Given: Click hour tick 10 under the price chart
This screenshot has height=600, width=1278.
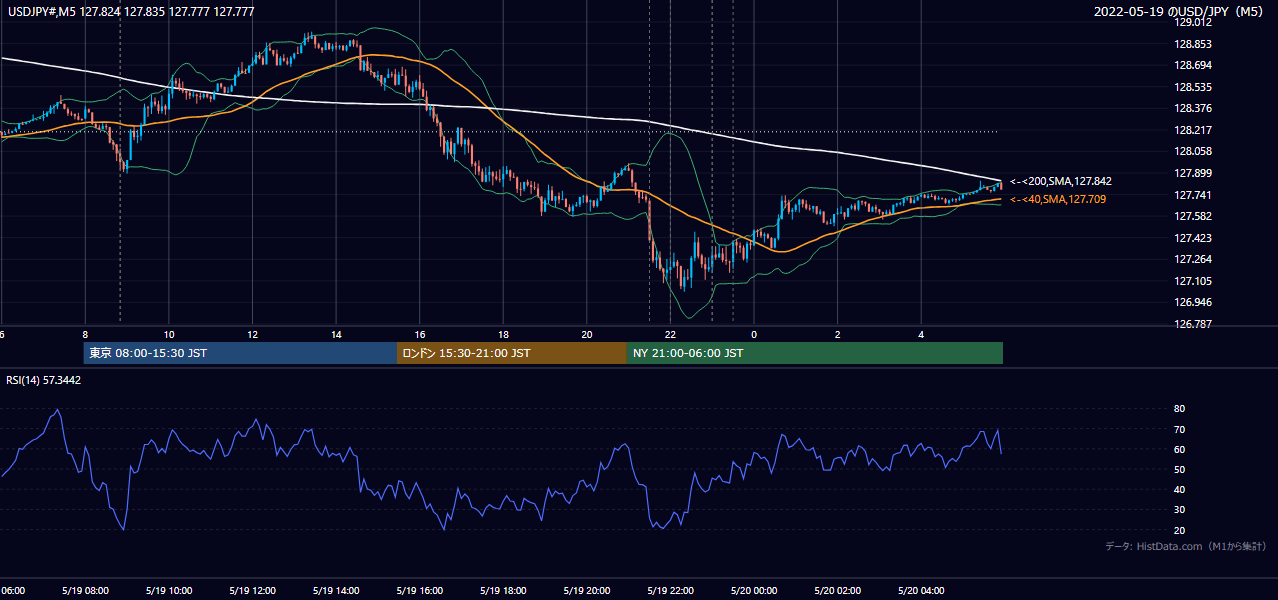Looking at the screenshot, I should (169, 334).
